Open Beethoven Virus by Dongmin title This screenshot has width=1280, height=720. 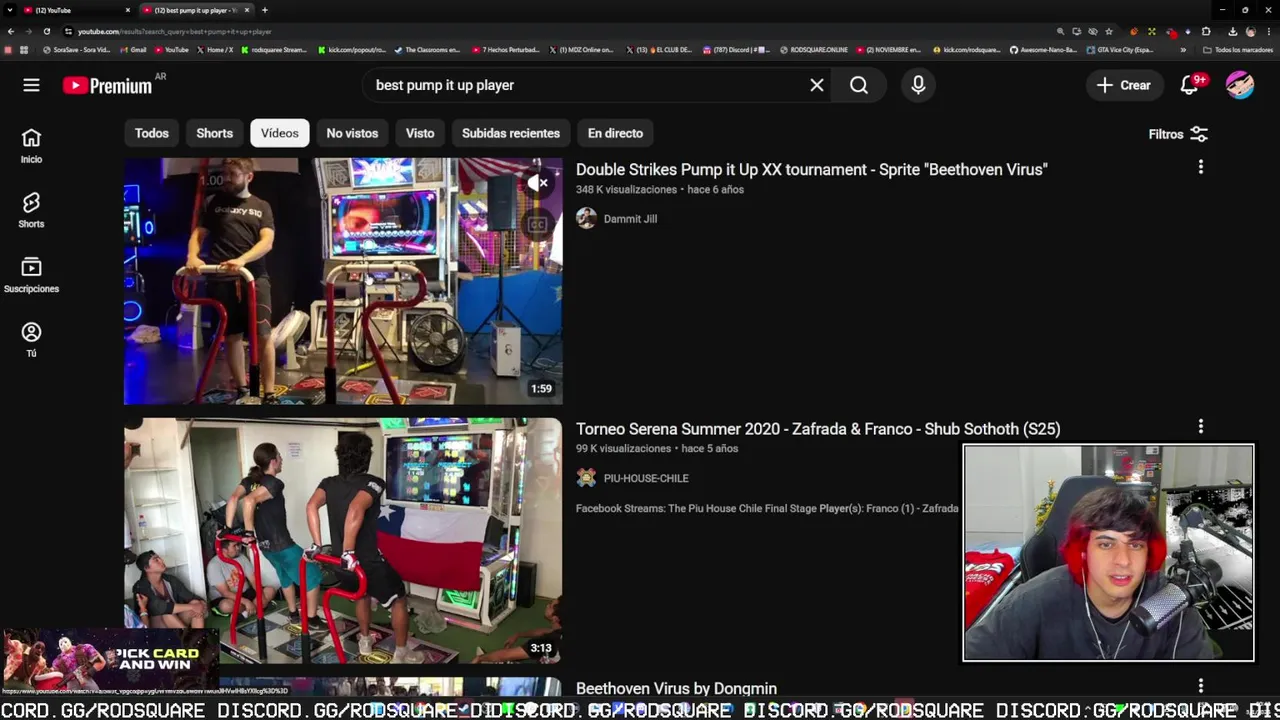(x=676, y=689)
